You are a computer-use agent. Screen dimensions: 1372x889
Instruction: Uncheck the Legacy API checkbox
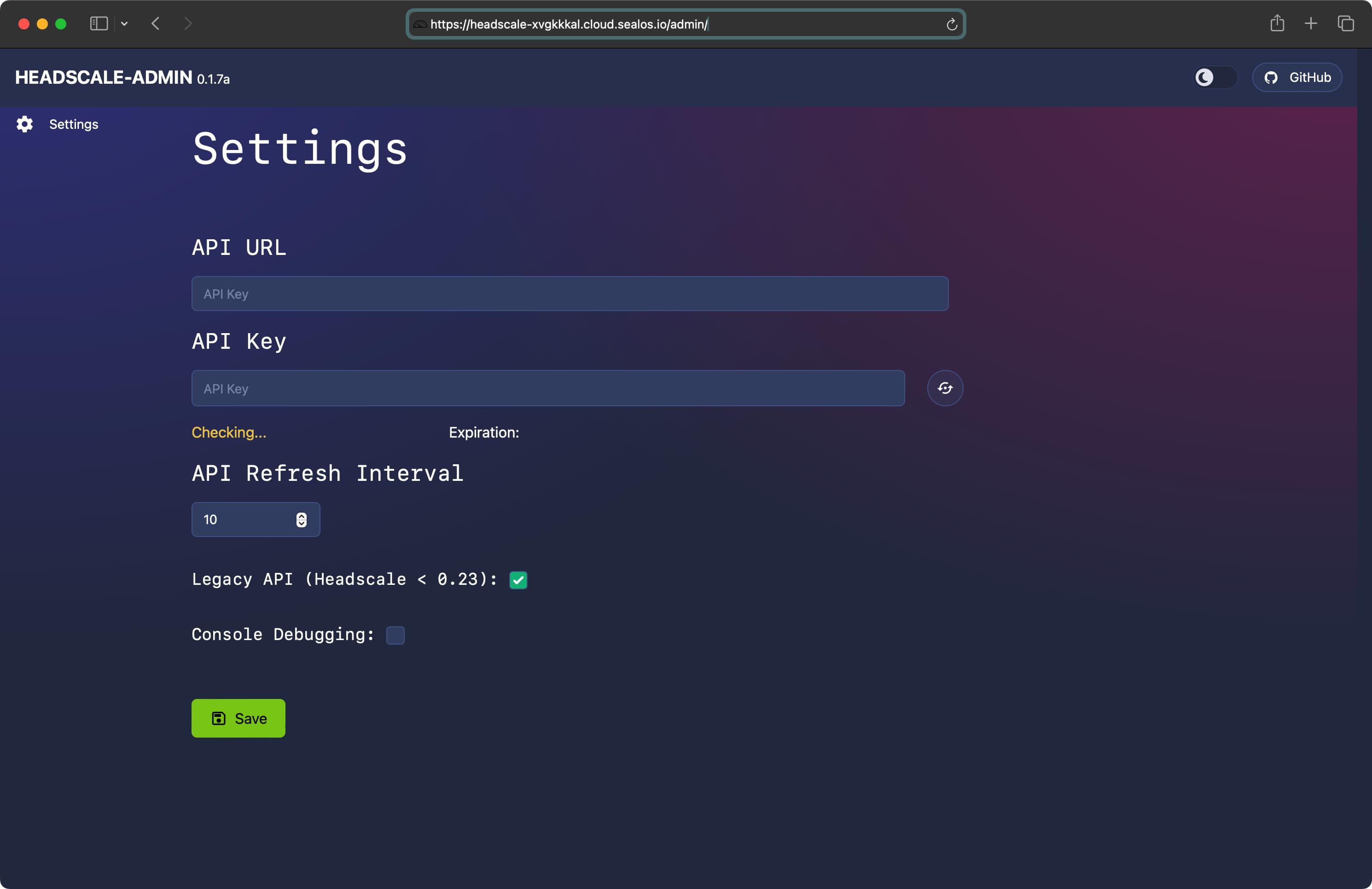(517, 580)
